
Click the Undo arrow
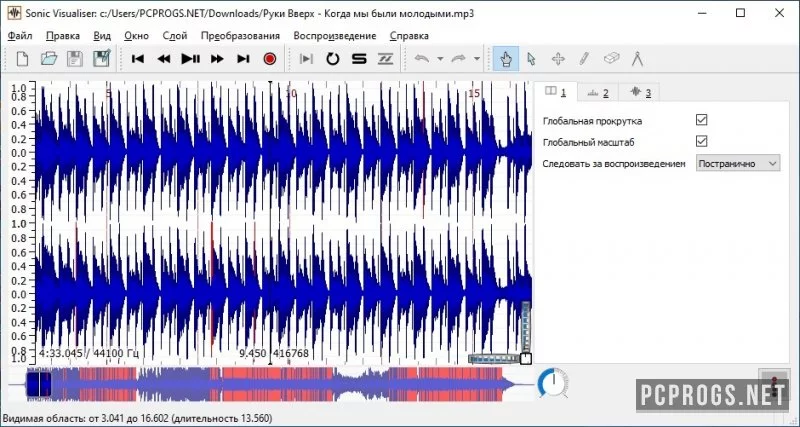coord(421,59)
